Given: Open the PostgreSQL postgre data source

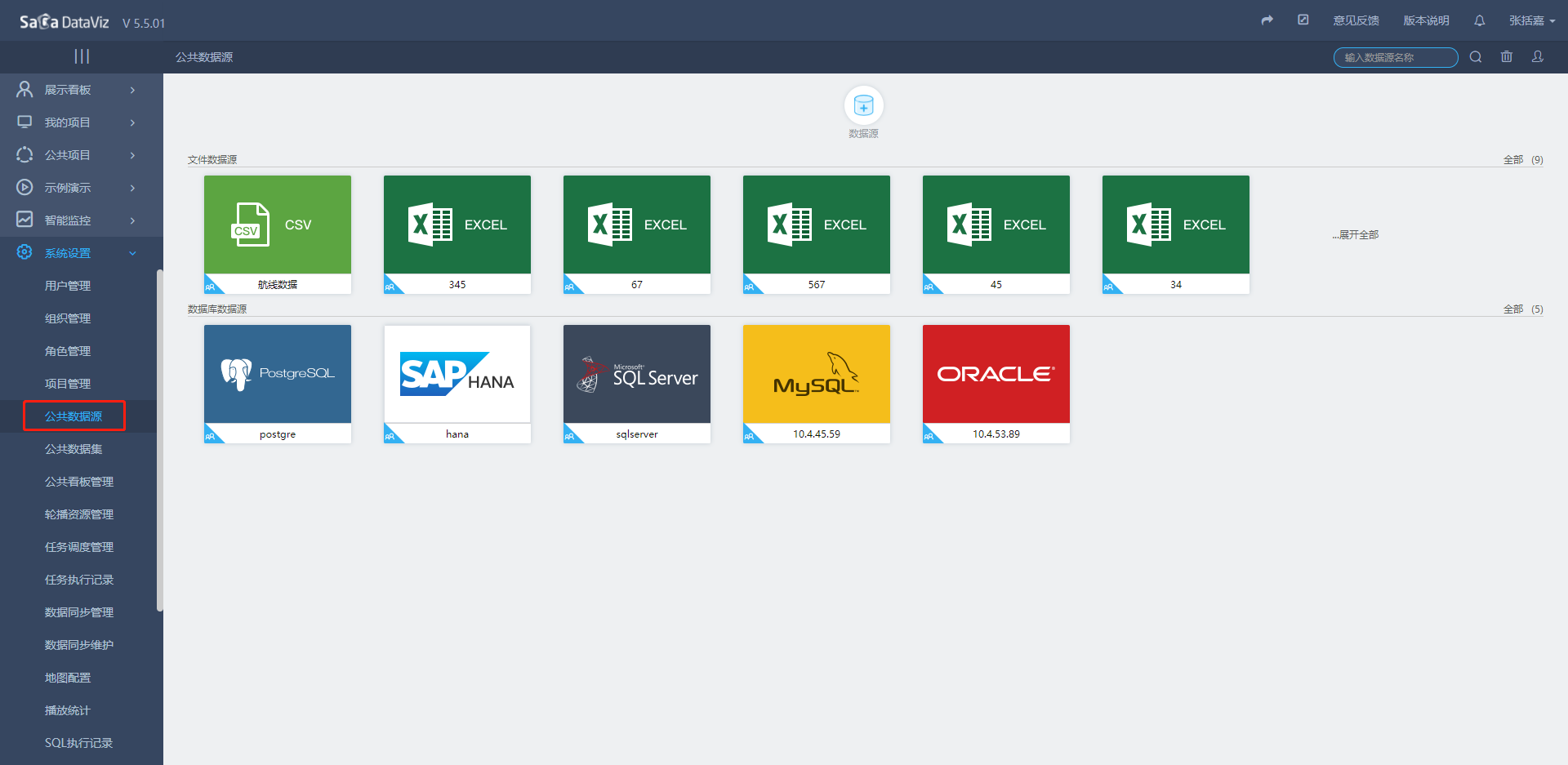Looking at the screenshot, I should point(278,384).
